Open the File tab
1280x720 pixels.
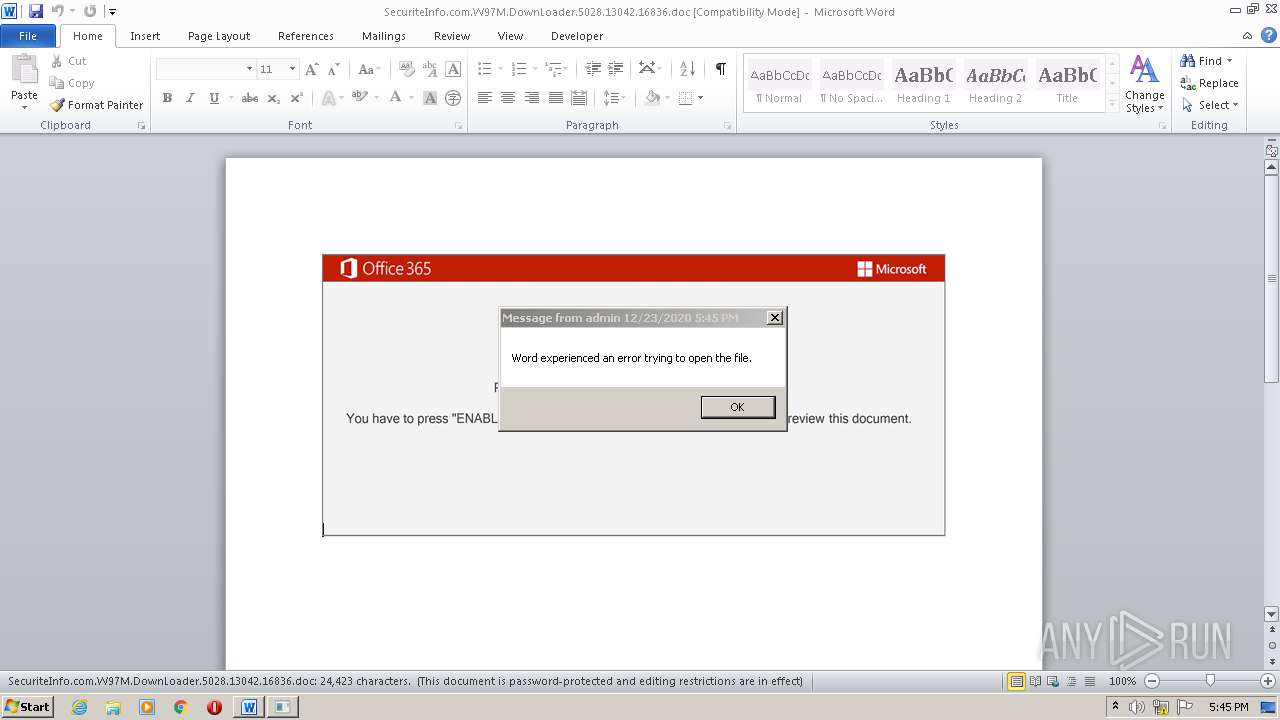(x=28, y=36)
